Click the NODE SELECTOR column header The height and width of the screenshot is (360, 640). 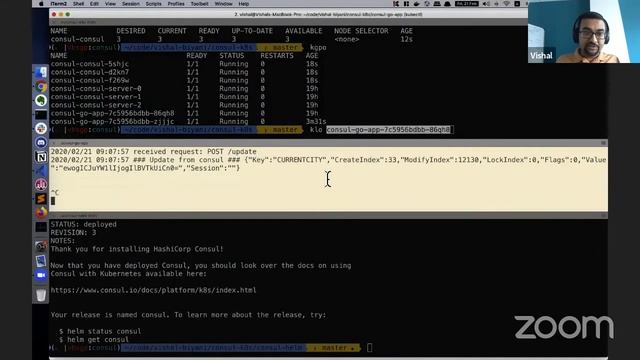point(361,31)
